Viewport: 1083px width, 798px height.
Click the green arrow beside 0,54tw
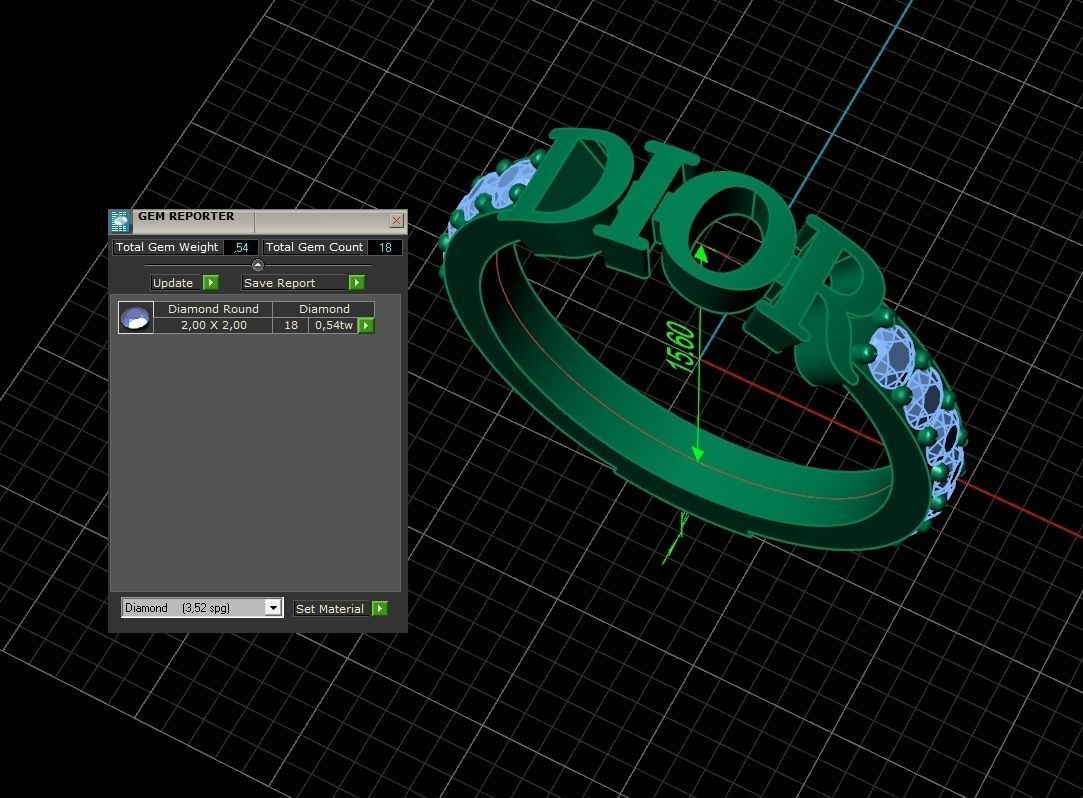coord(366,325)
